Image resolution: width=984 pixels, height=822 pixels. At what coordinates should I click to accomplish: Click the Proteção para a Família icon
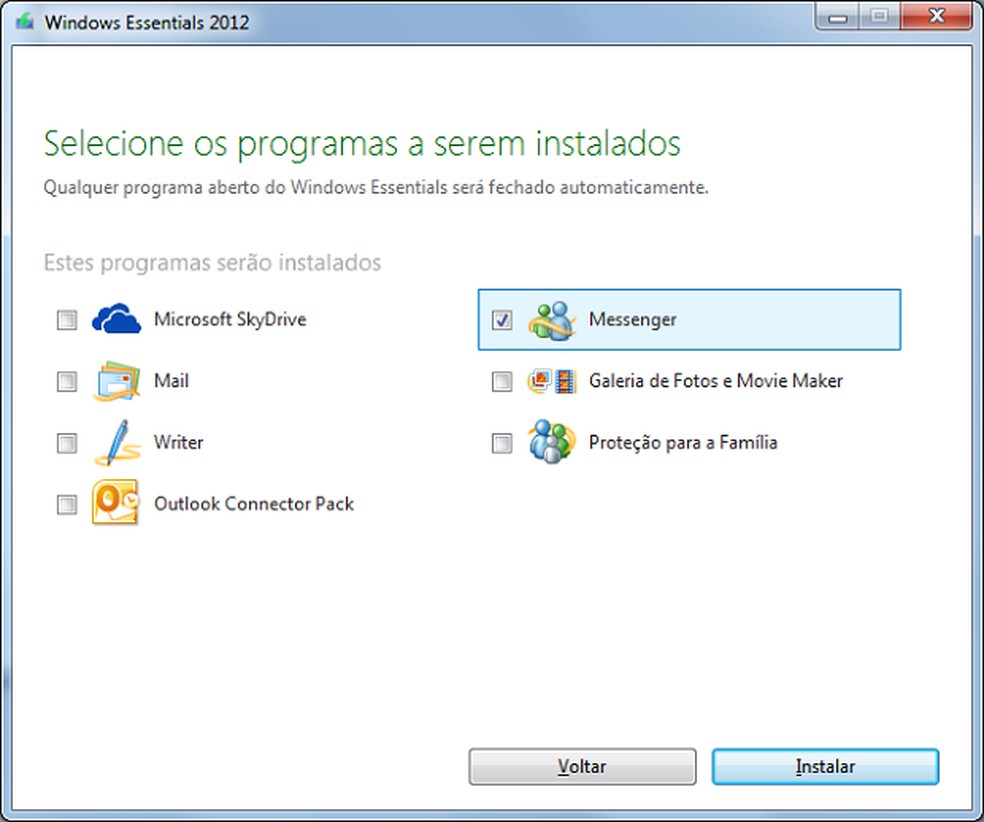(552, 442)
